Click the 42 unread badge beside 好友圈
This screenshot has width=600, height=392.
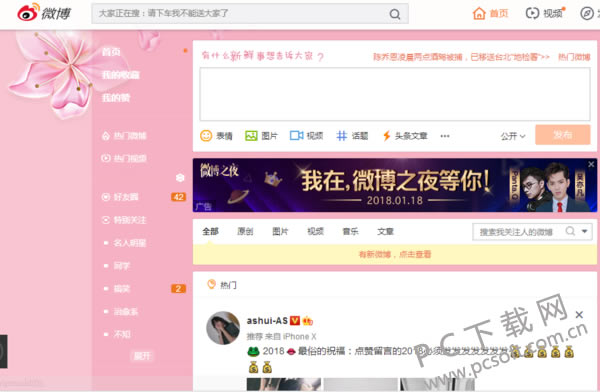coord(178,197)
